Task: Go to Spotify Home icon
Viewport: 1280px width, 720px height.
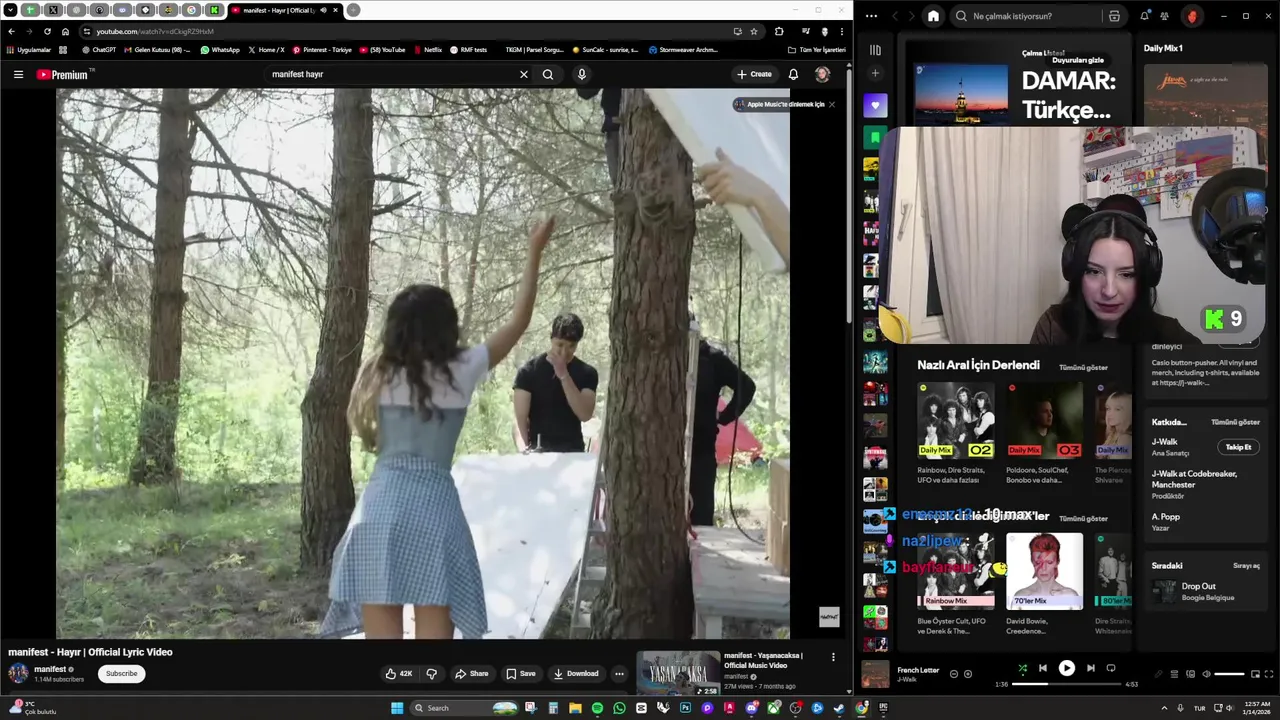Action: (x=933, y=16)
